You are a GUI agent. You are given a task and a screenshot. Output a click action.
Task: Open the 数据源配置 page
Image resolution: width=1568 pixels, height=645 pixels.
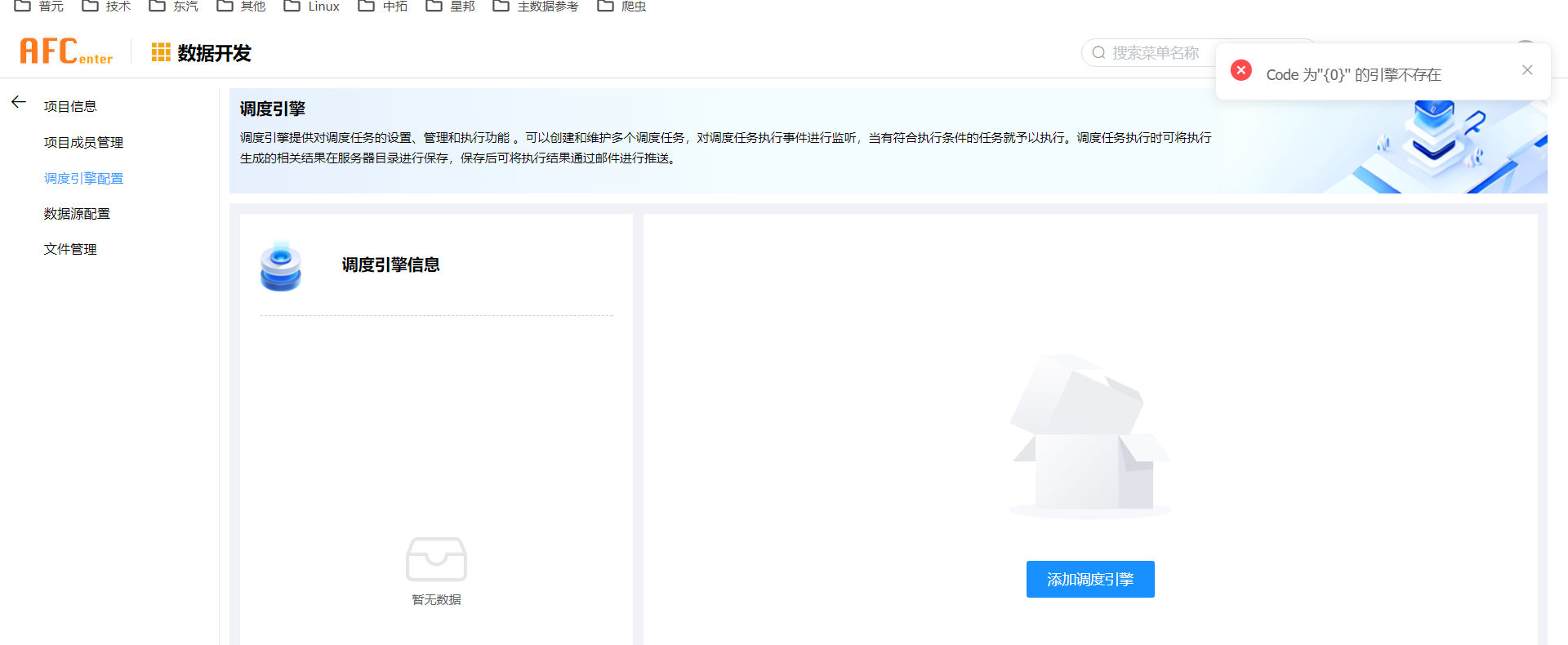click(x=77, y=214)
